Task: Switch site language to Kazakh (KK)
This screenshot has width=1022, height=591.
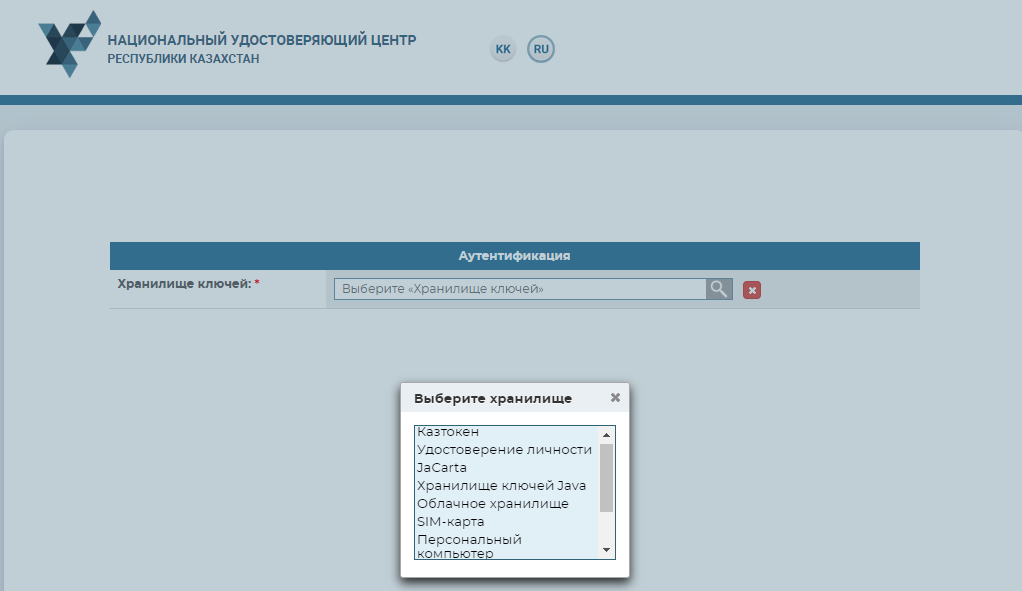Action: click(503, 49)
